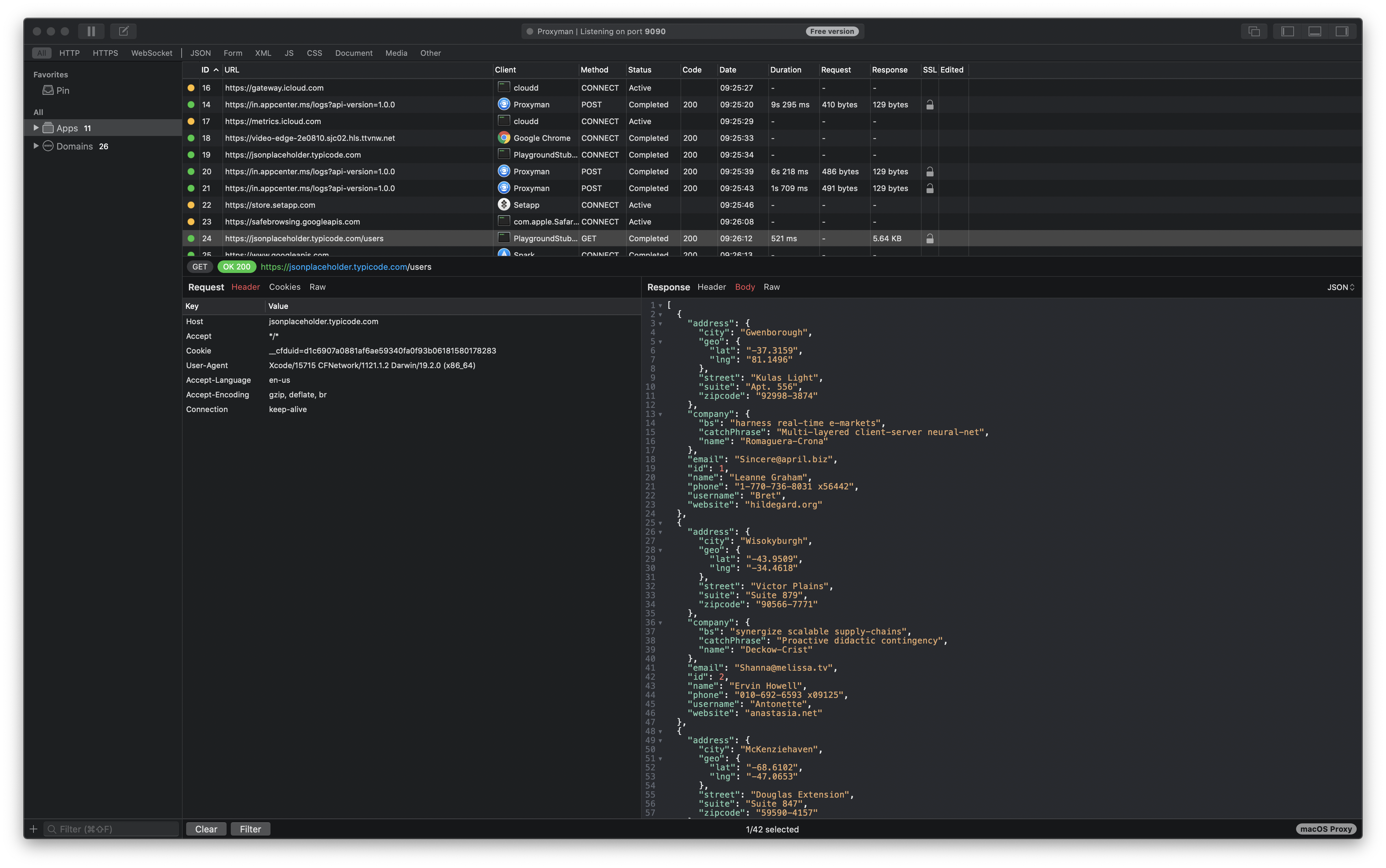The width and height of the screenshot is (1386, 868).
Task: Click the Setapp client icon in row 22
Action: tap(504, 205)
